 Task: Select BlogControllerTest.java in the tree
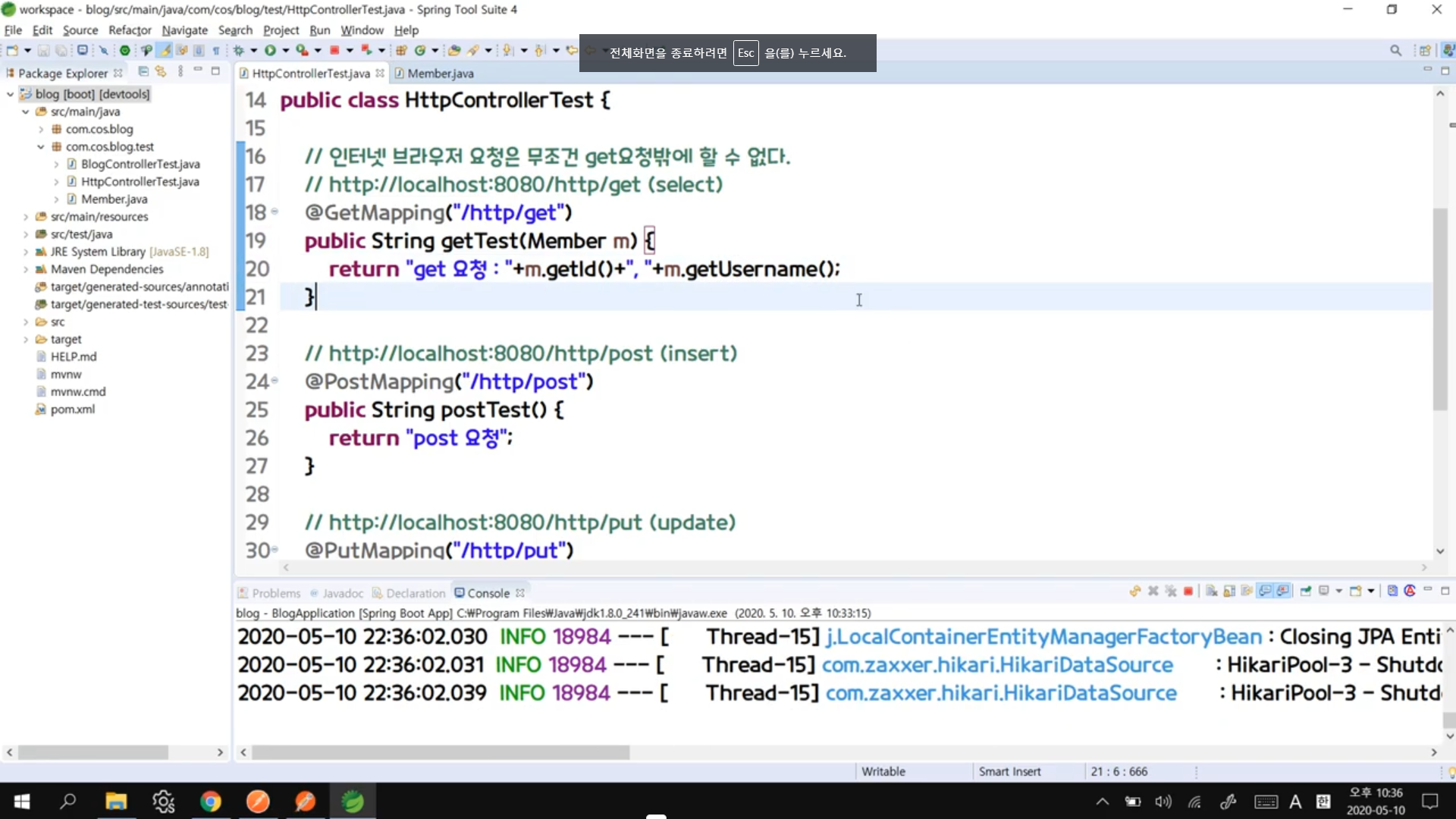[x=140, y=165]
